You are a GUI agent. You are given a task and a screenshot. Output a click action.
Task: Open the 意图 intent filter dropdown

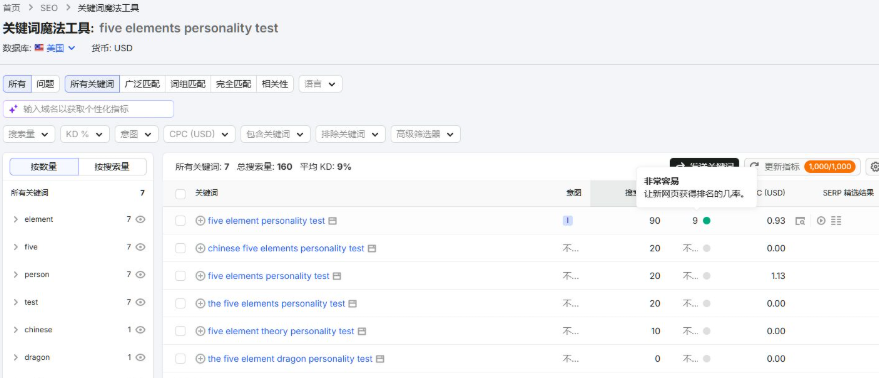(136, 134)
